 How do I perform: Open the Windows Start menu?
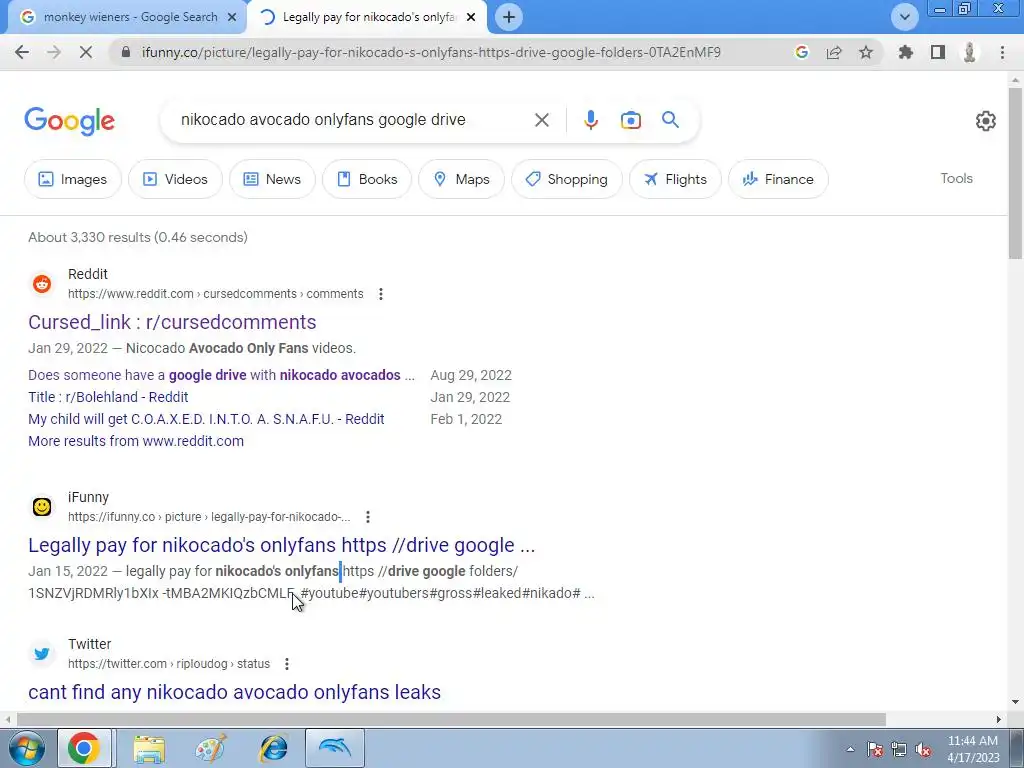point(25,748)
